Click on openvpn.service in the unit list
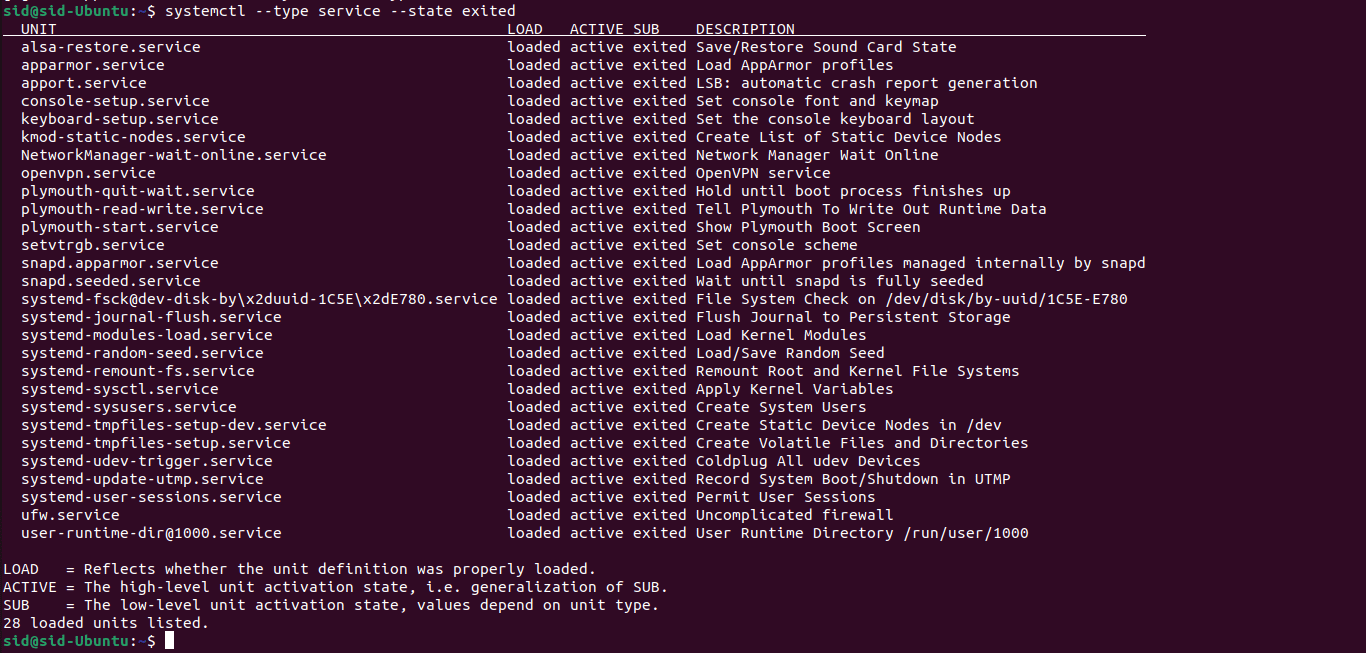 point(88,173)
